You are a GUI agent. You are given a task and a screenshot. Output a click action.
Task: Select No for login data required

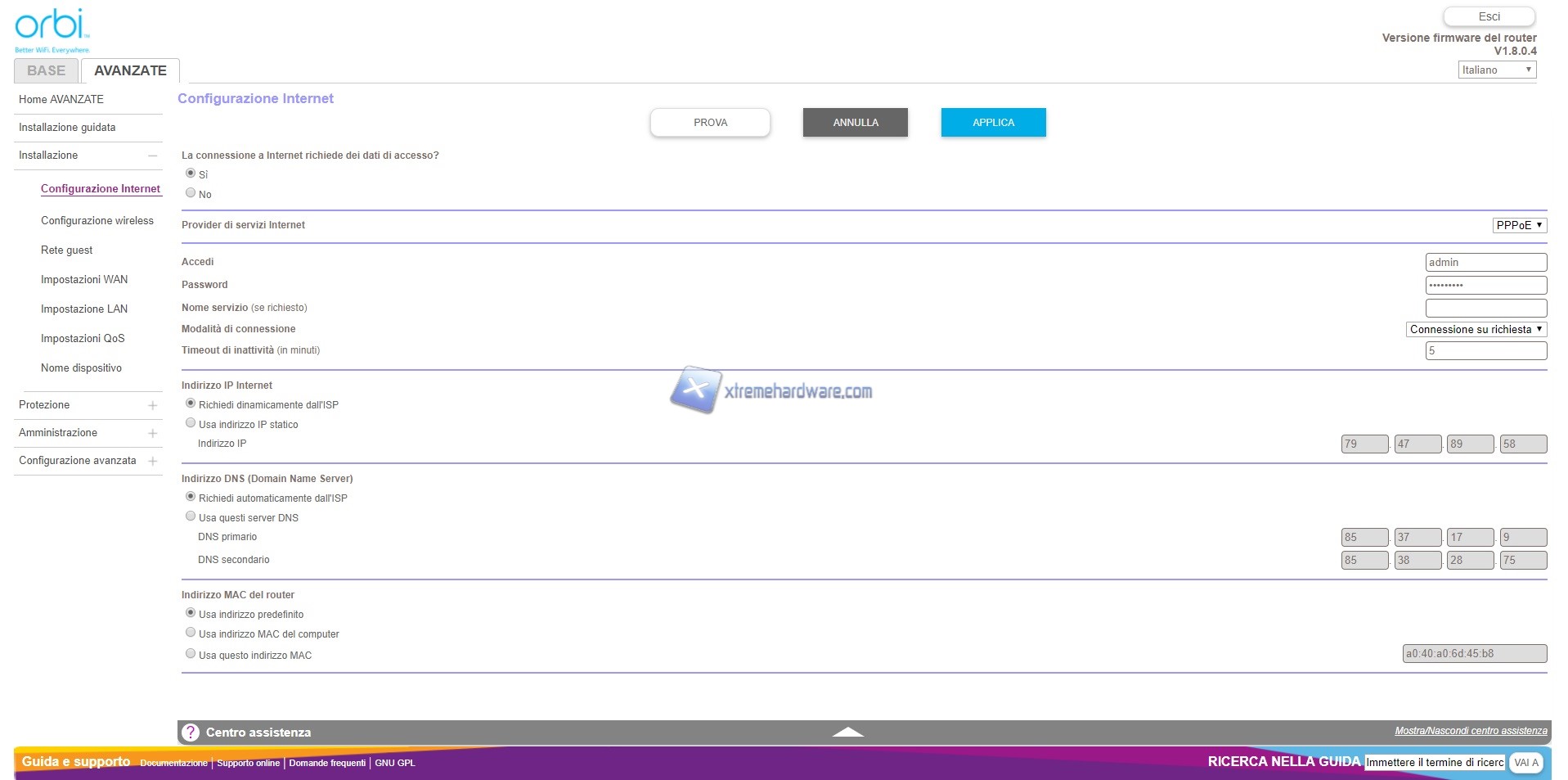[x=191, y=193]
